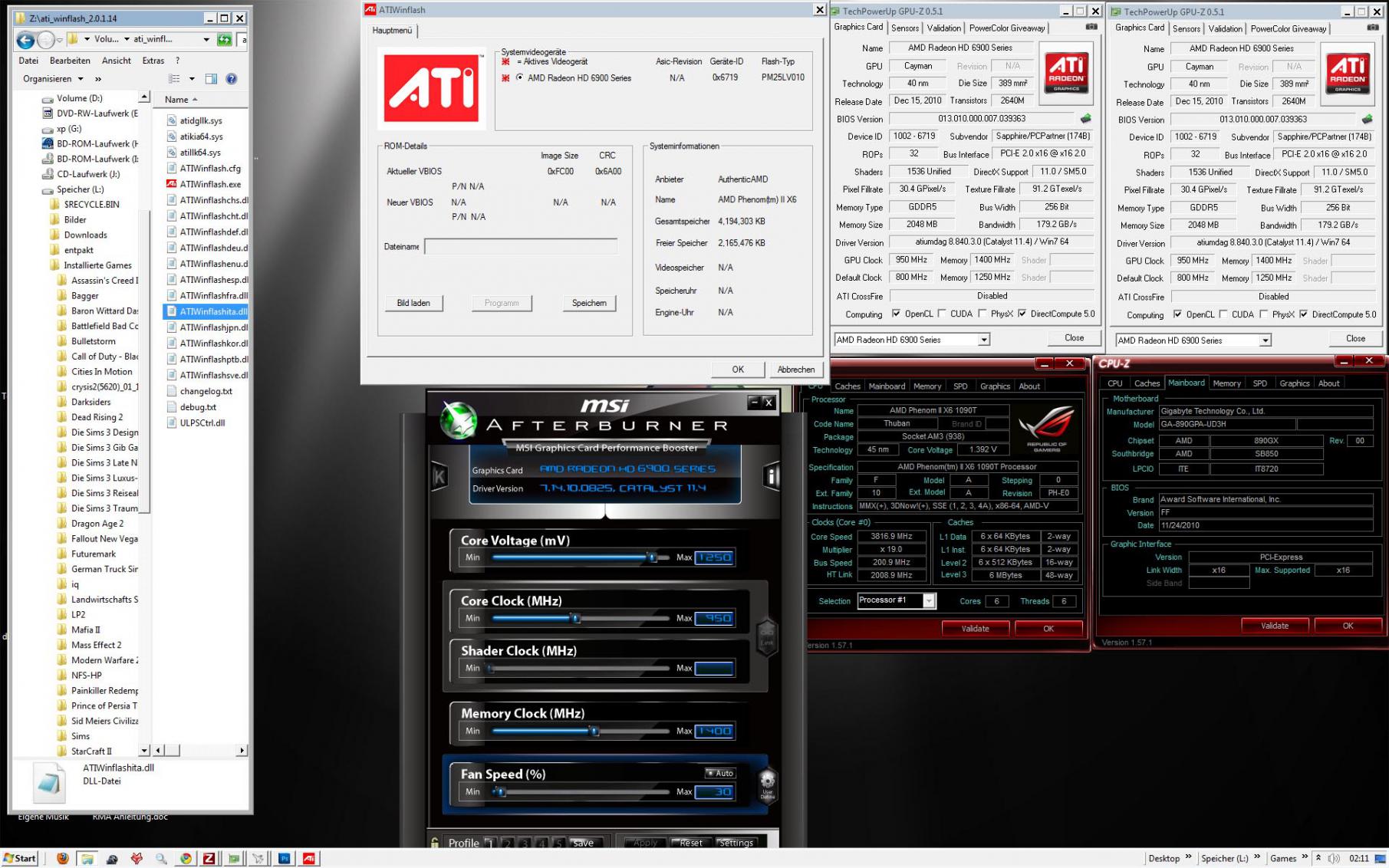This screenshot has width=1389, height=868.
Task: Toggle DirectCompute 5.0 checkbox in left GPU-Z
Action: [1022, 314]
